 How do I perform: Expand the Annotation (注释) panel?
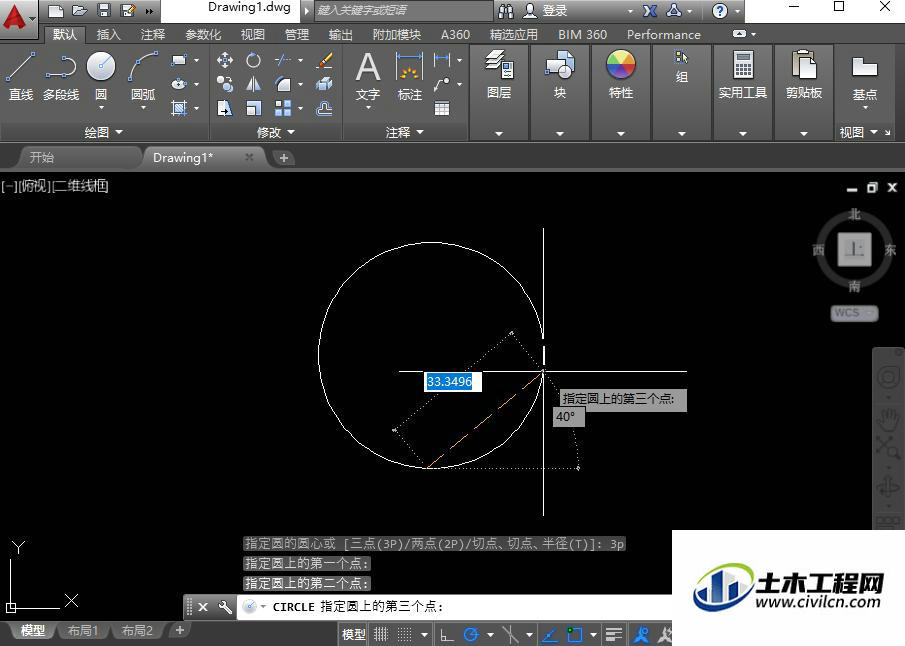pos(405,132)
